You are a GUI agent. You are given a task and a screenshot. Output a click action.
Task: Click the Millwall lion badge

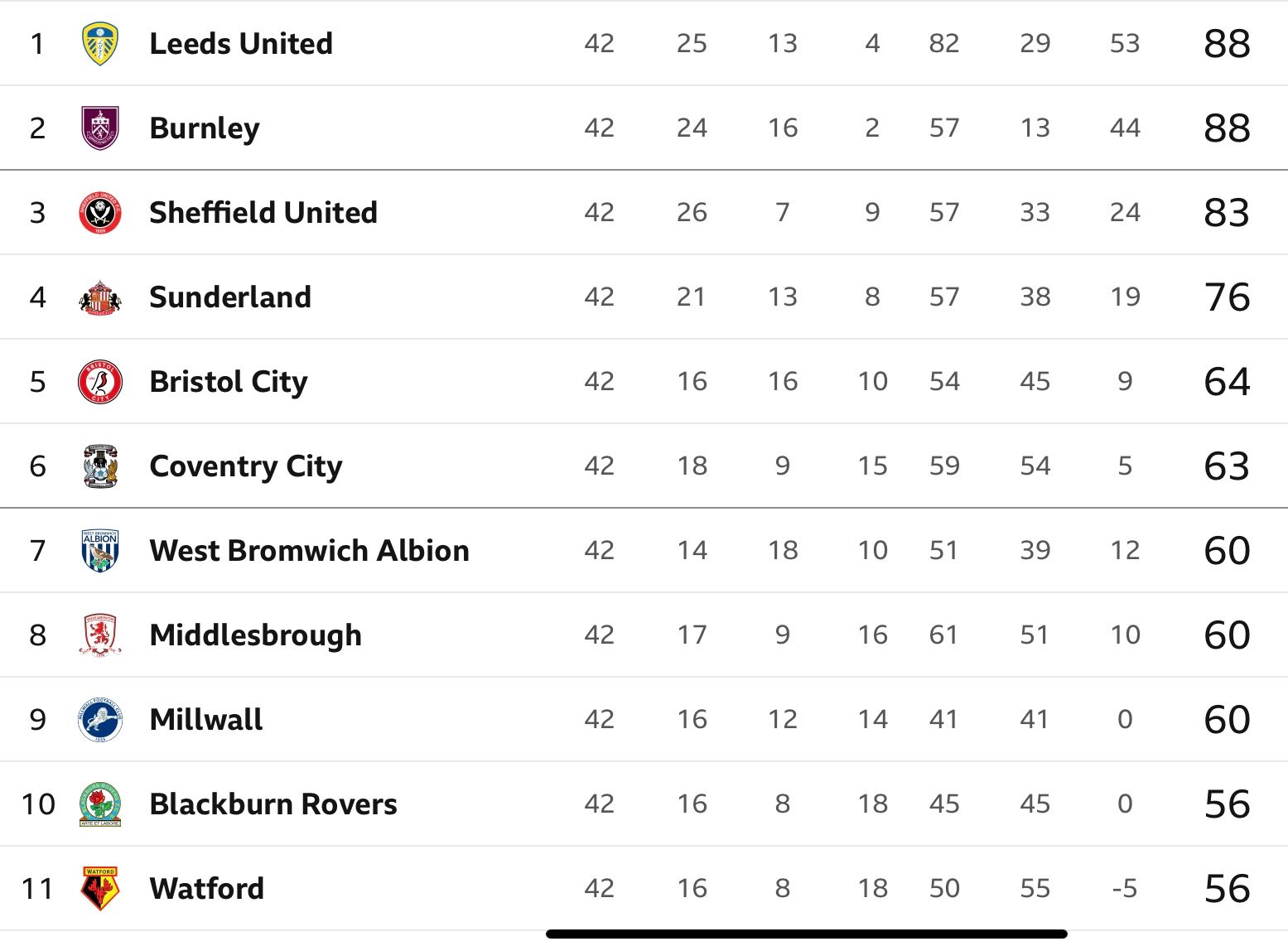100,720
